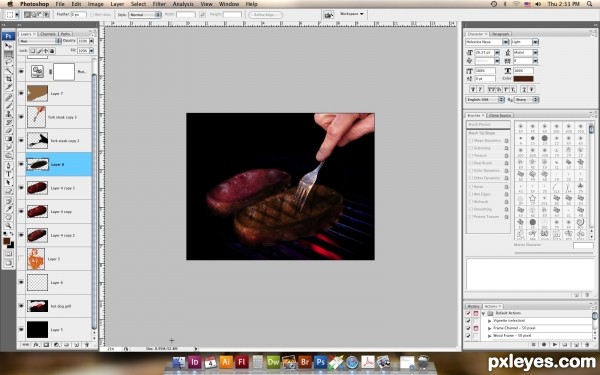Open the language dropdown English: USA

click(485, 99)
